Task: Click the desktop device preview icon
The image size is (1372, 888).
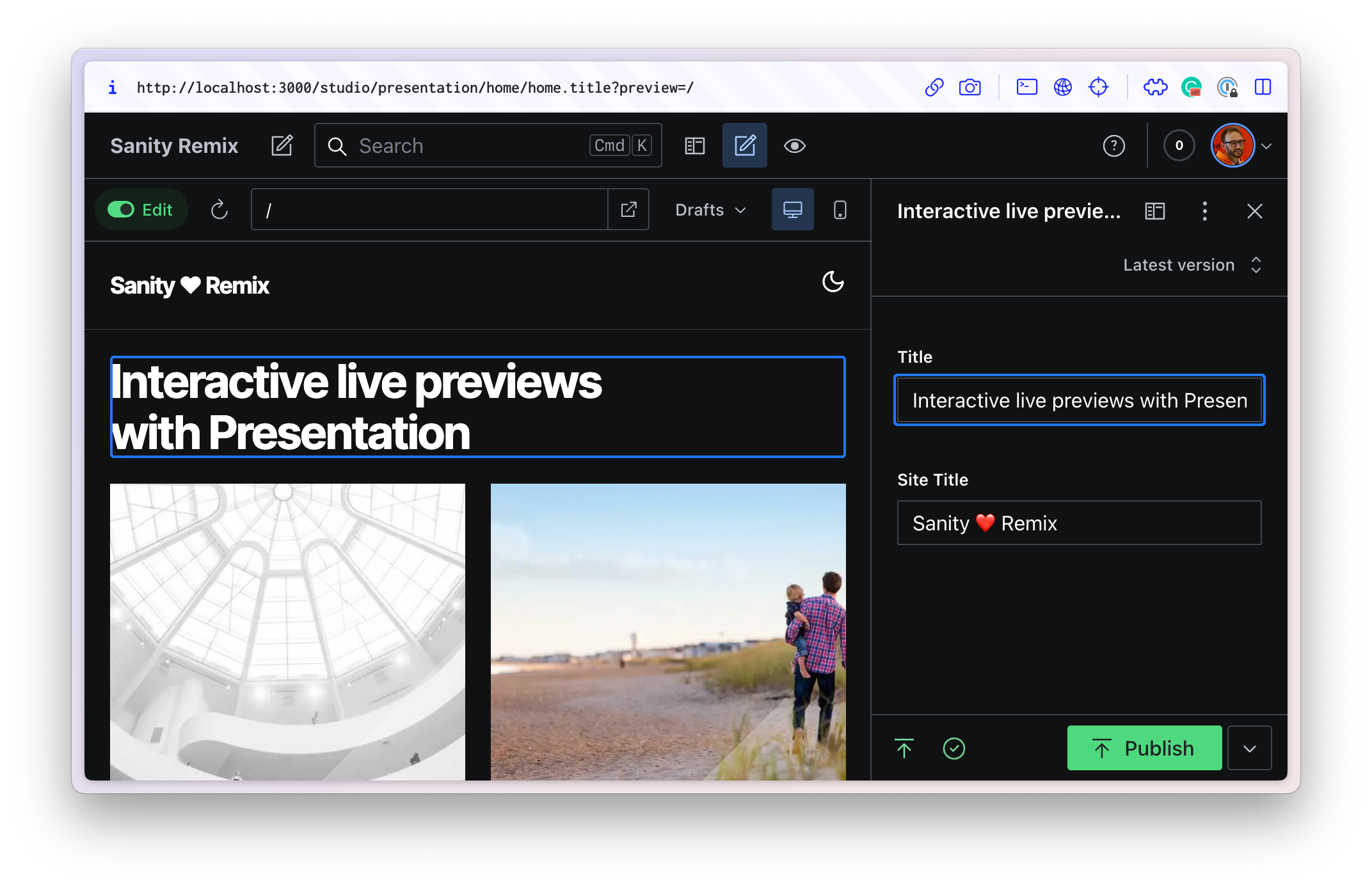Action: pos(793,209)
